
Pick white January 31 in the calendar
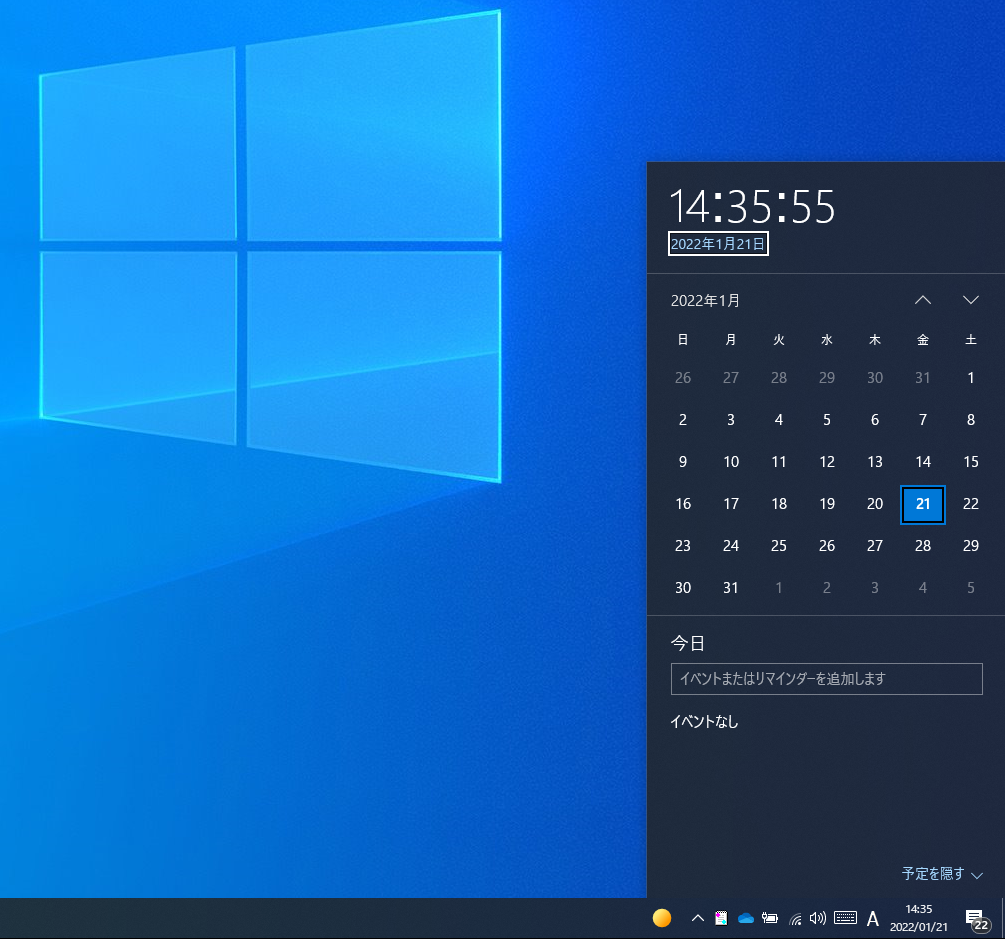[731, 588]
